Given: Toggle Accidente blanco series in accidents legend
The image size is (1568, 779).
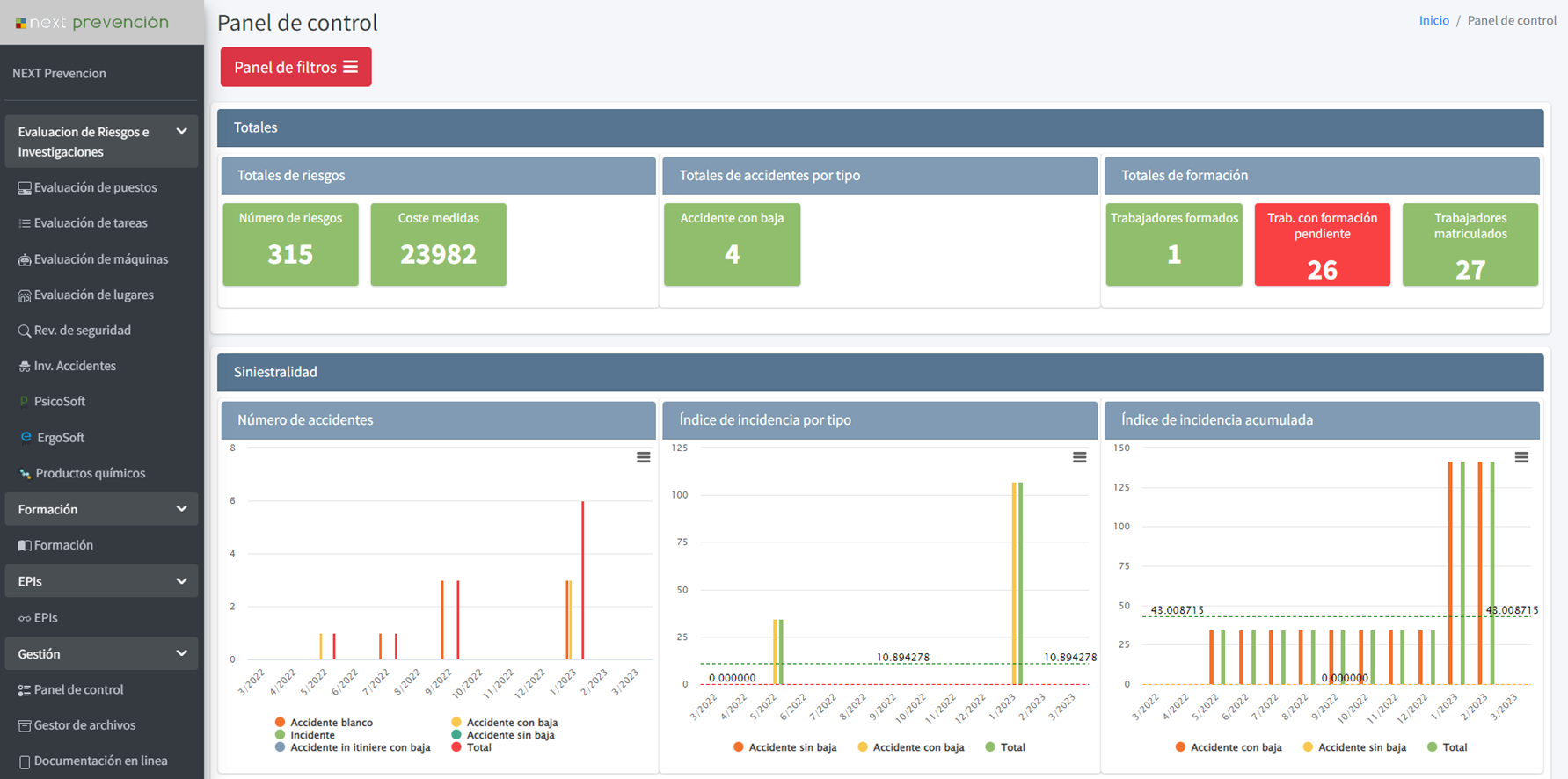Looking at the screenshot, I should coord(324,722).
